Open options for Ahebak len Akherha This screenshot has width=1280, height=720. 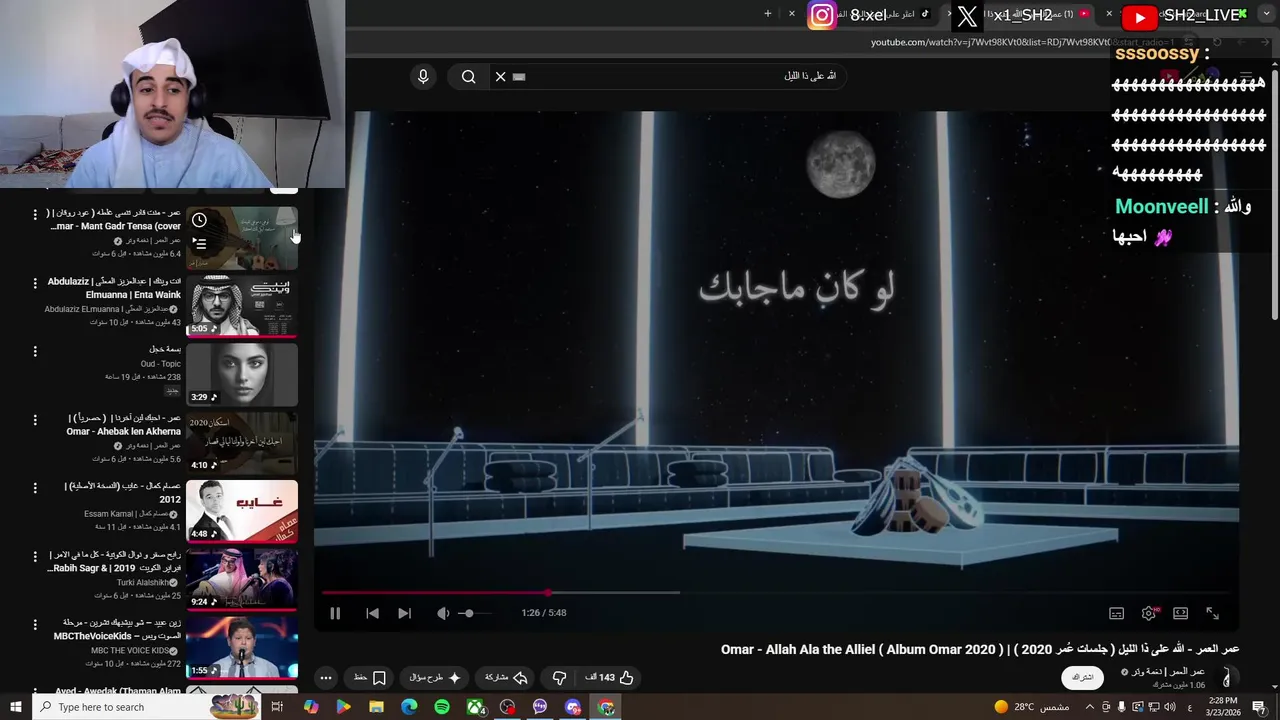tap(35, 419)
